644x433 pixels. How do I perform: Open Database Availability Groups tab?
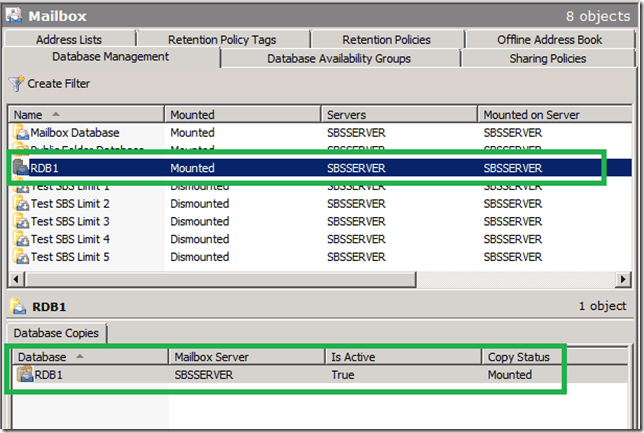tap(338, 58)
